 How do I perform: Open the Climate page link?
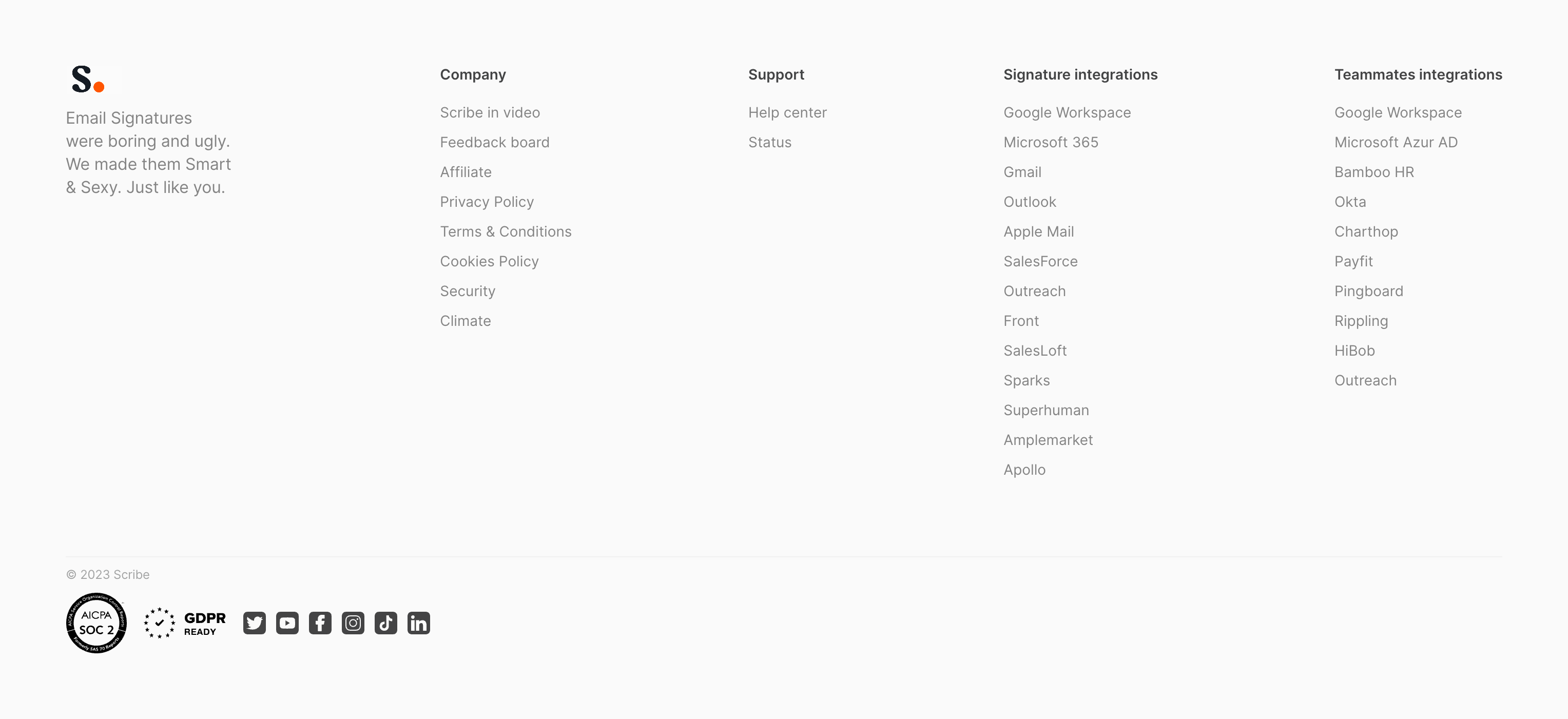pos(465,321)
